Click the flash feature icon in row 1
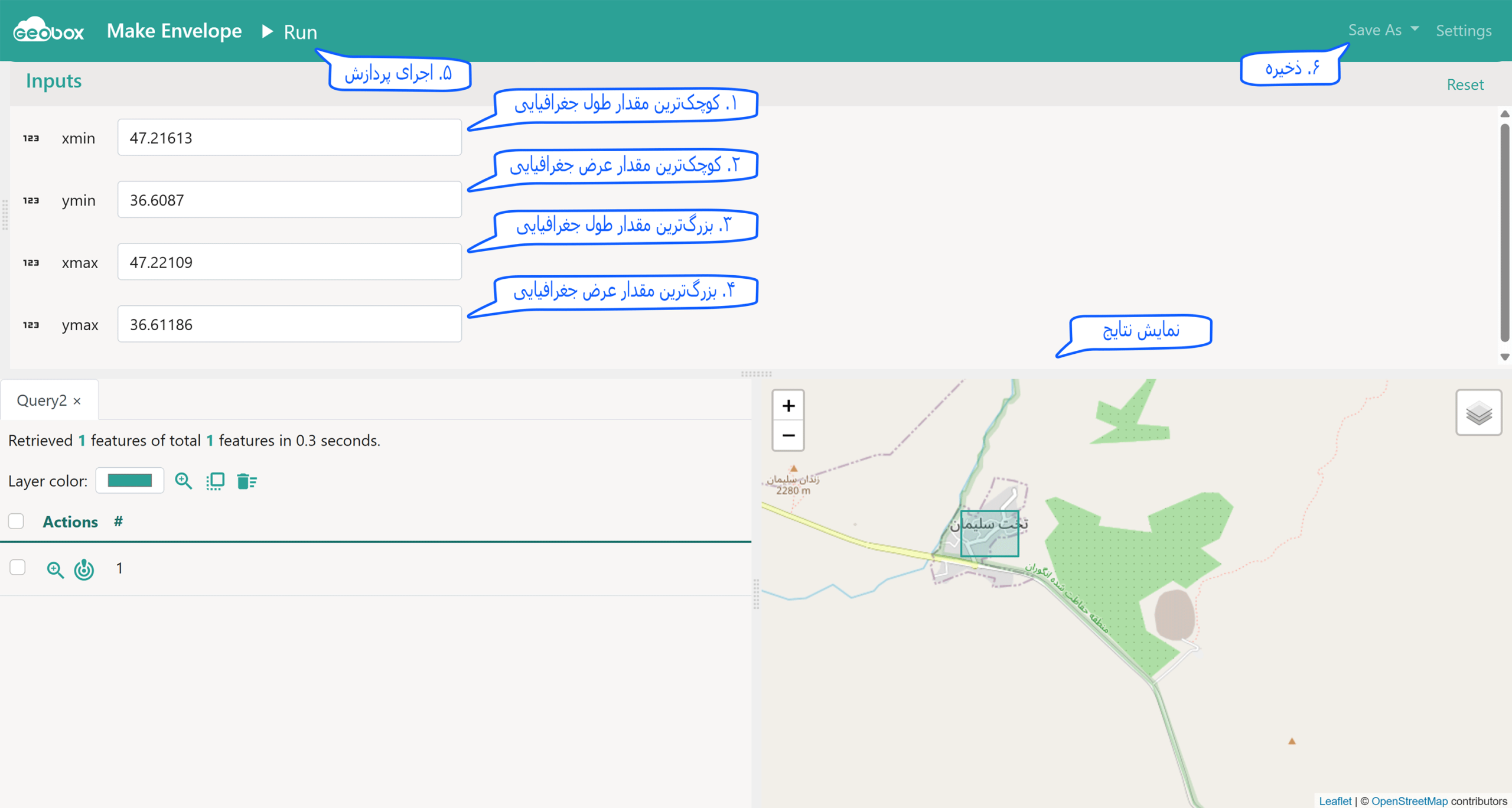 (84, 569)
